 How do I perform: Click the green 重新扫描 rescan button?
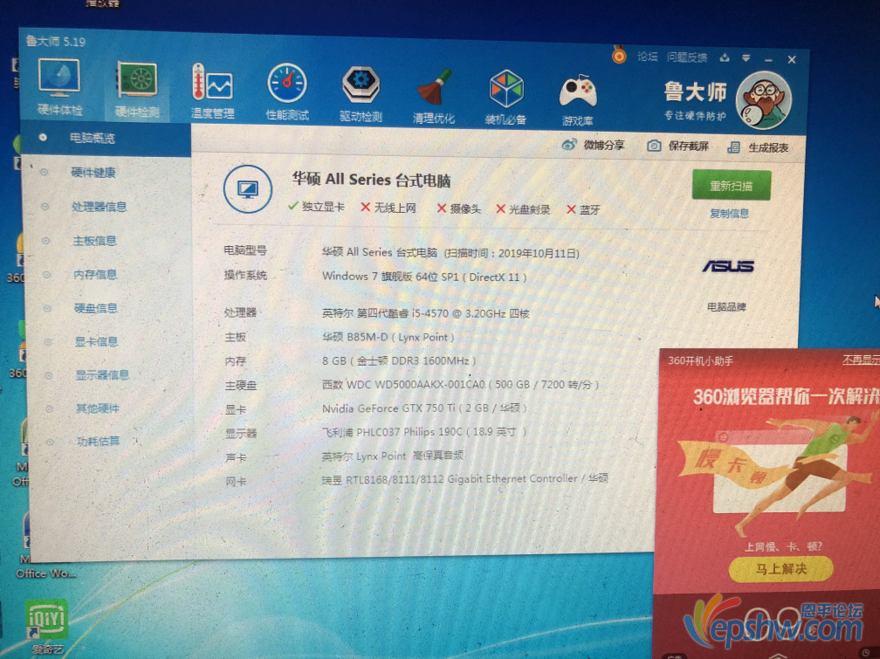tap(731, 185)
